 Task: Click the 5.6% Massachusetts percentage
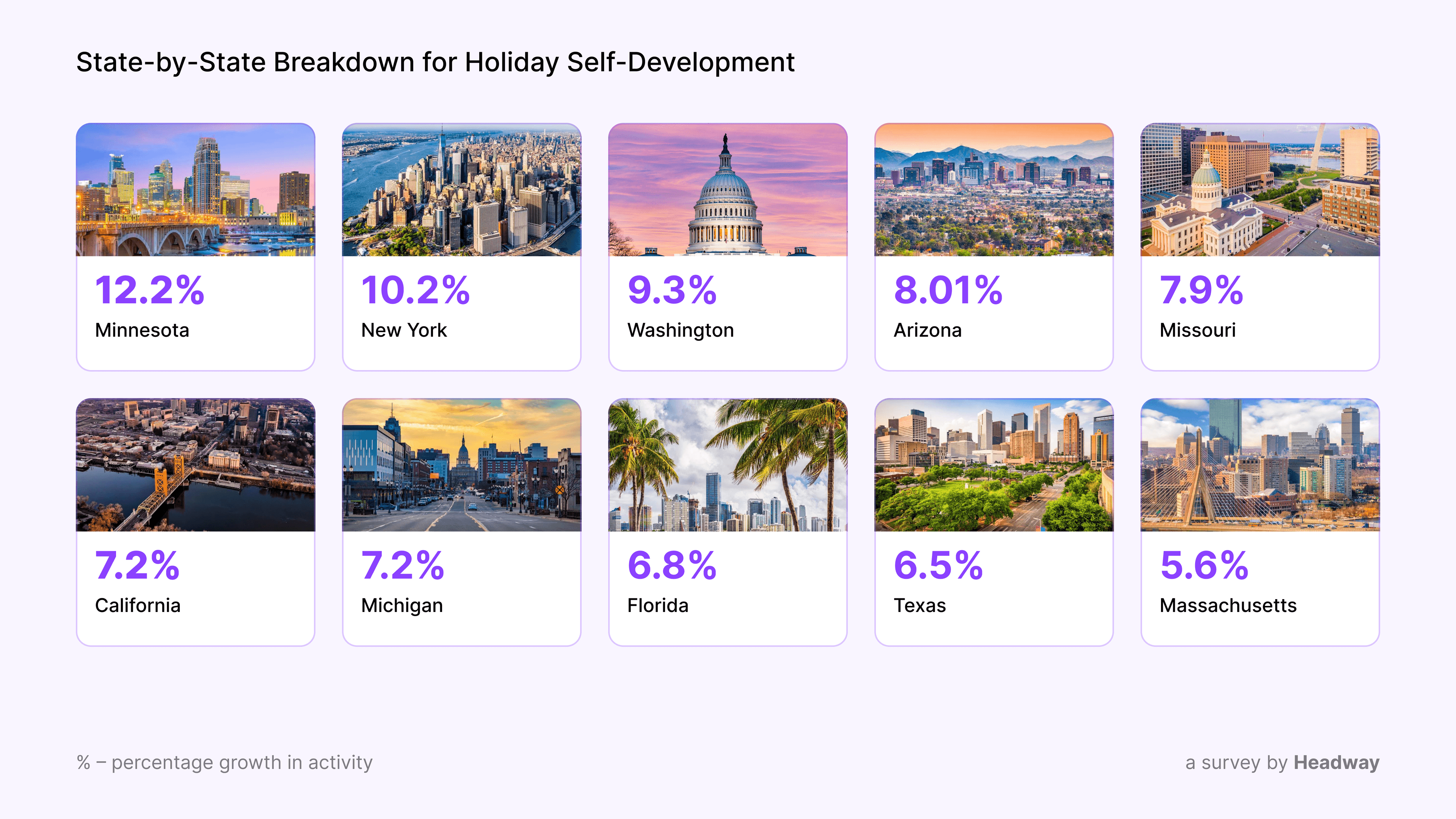pyautogui.click(x=1204, y=565)
